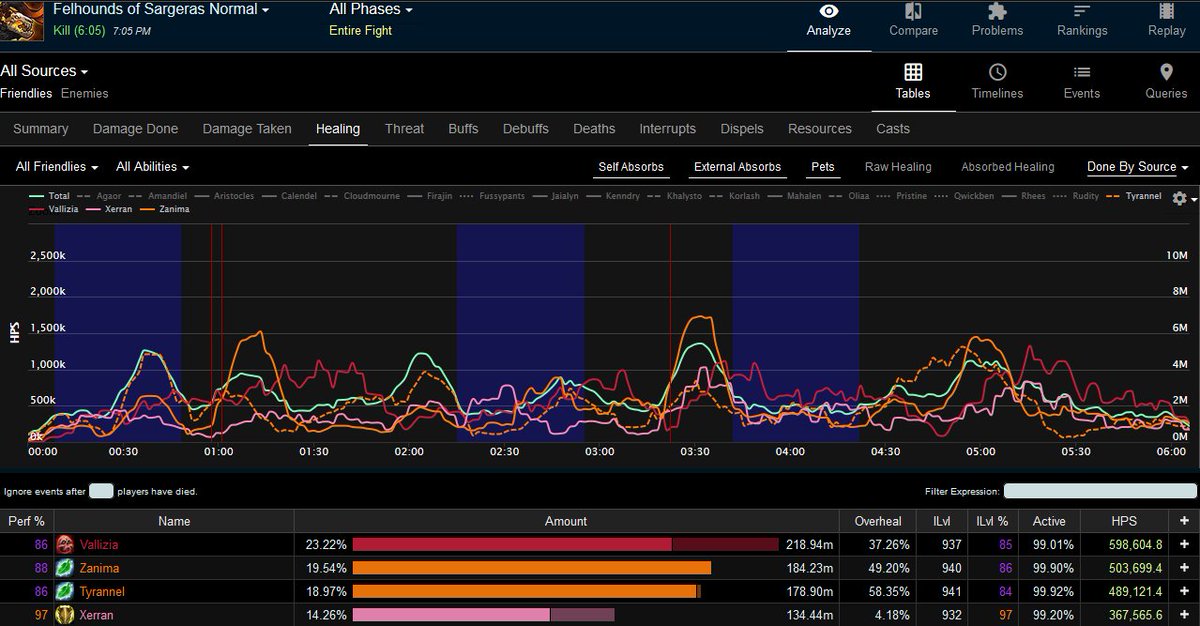
Task: Switch to Tables grid view
Action: (x=913, y=72)
